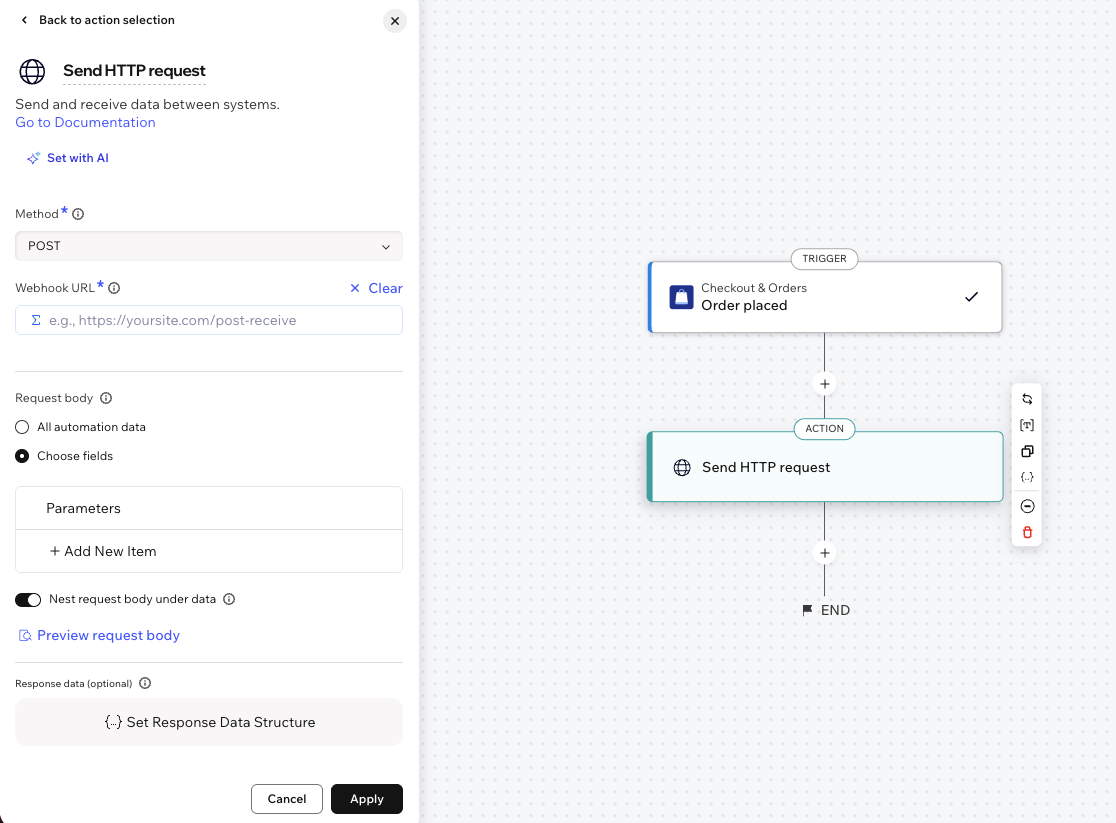Click Set Response Data Structure
This screenshot has width=1116, height=823.
pos(209,722)
